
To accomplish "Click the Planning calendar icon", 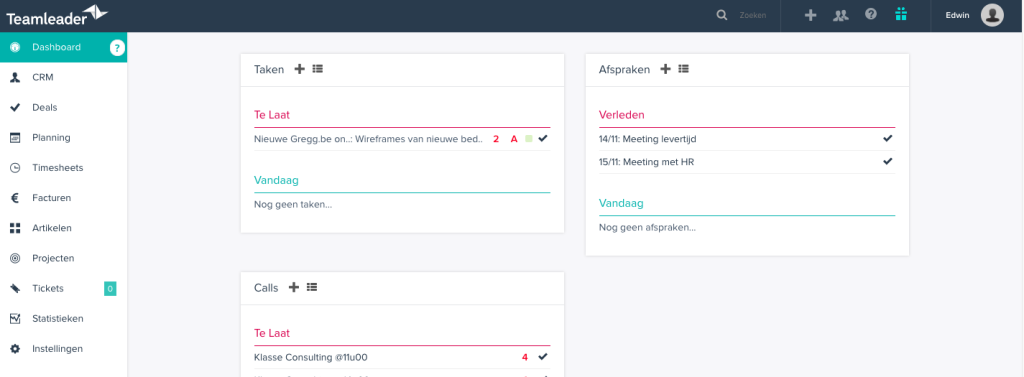I will [x=15, y=137].
